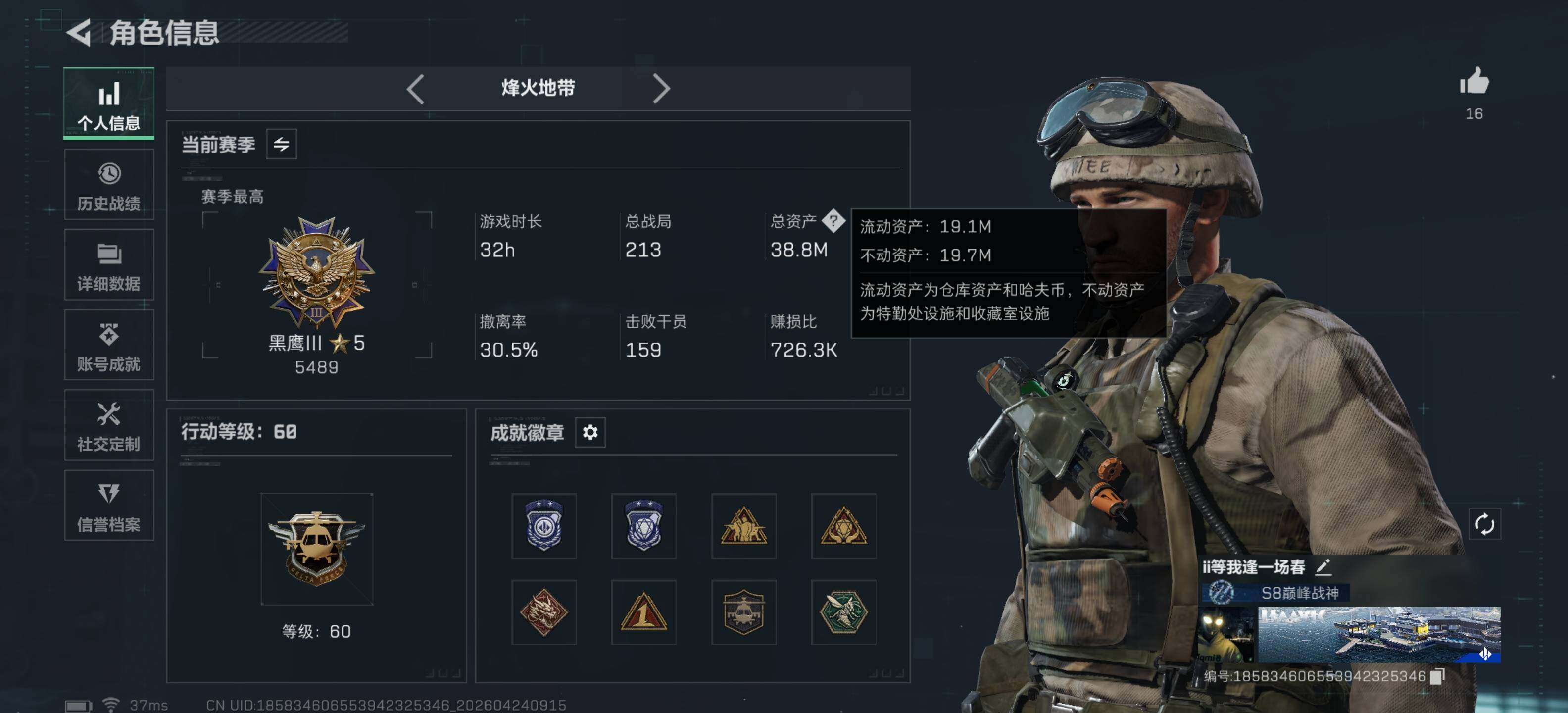Open the 信誉档案 tab
The height and width of the screenshot is (713, 1568).
tap(109, 506)
